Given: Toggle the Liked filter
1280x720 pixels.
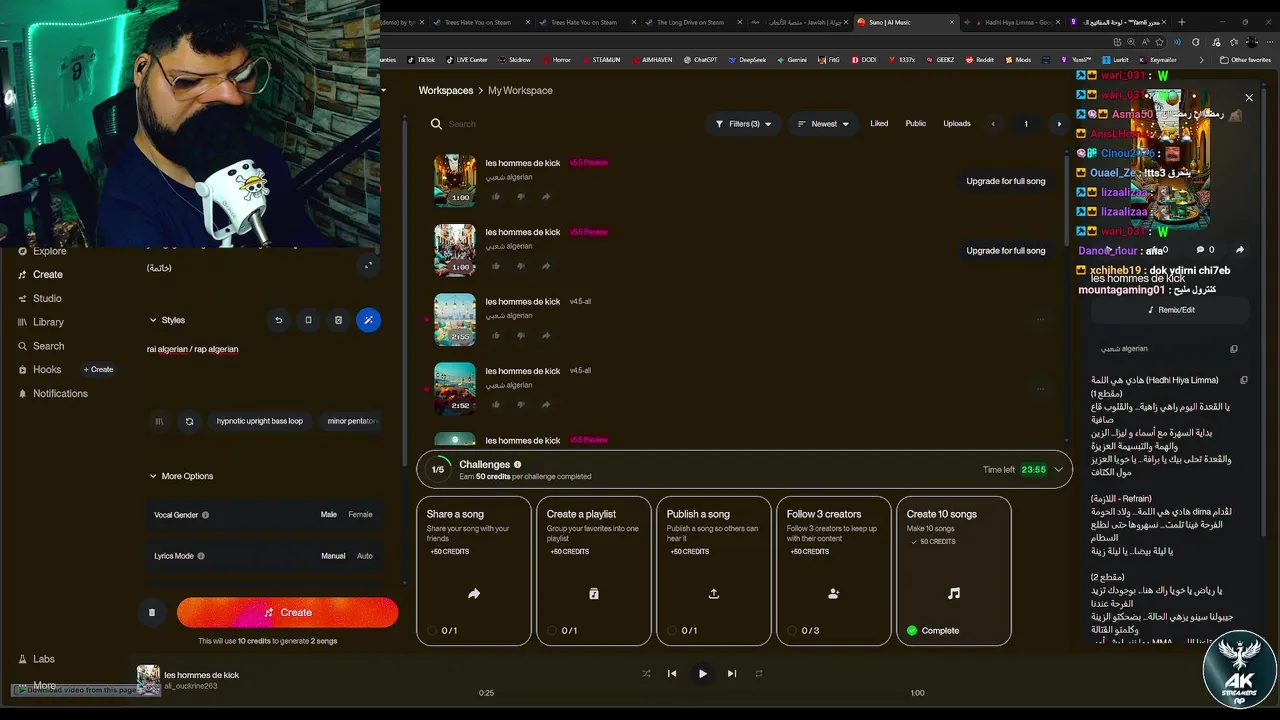Looking at the screenshot, I should (879, 124).
